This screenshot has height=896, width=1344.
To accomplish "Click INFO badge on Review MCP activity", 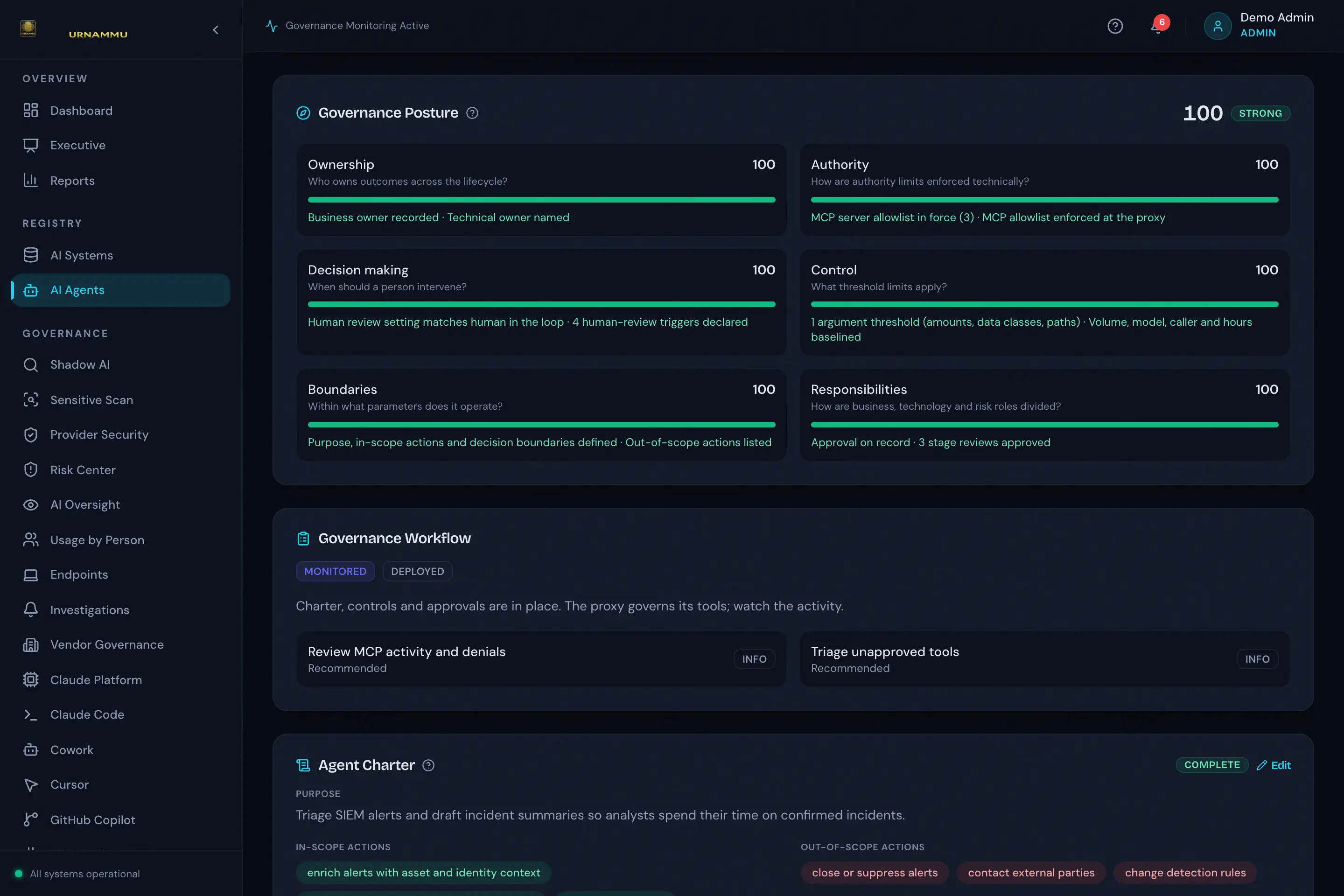I will pos(754,659).
